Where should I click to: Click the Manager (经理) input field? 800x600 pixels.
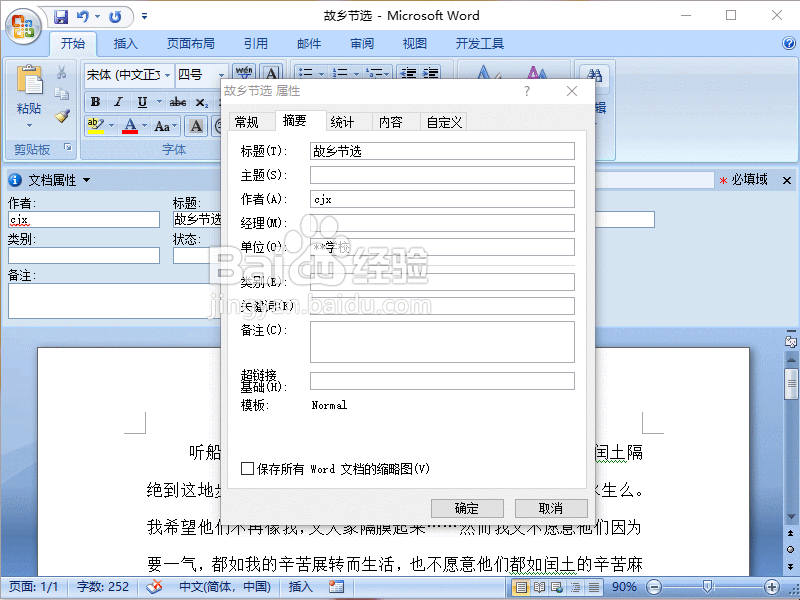(442, 223)
